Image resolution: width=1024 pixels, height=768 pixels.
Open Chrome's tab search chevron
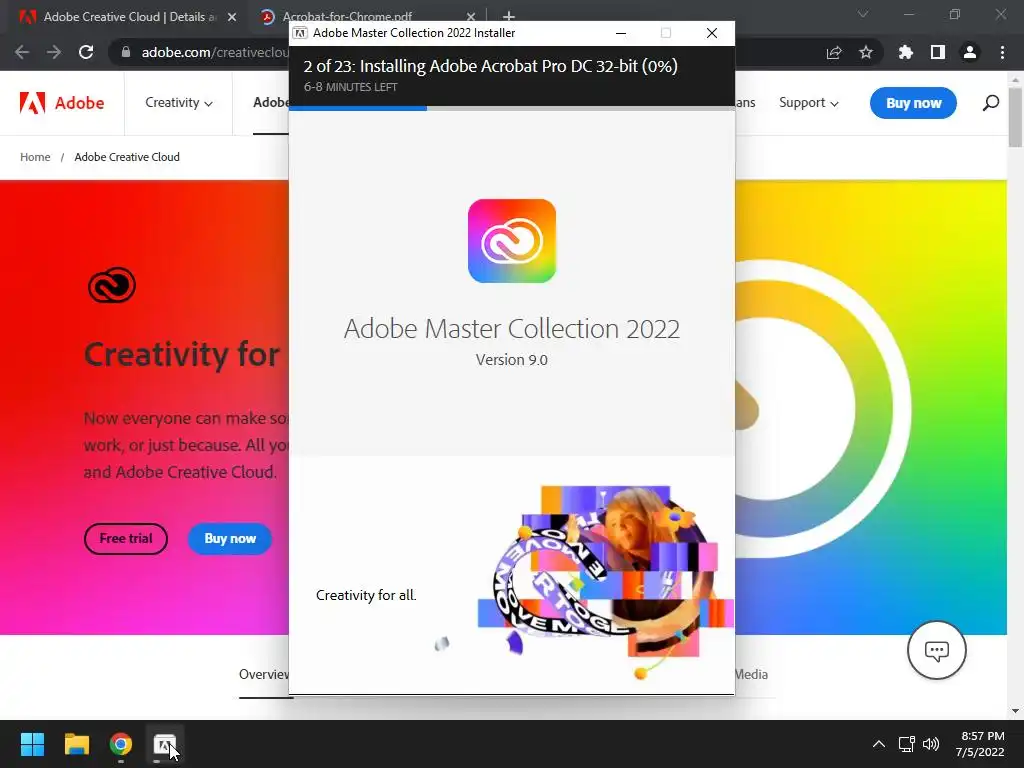tap(863, 14)
